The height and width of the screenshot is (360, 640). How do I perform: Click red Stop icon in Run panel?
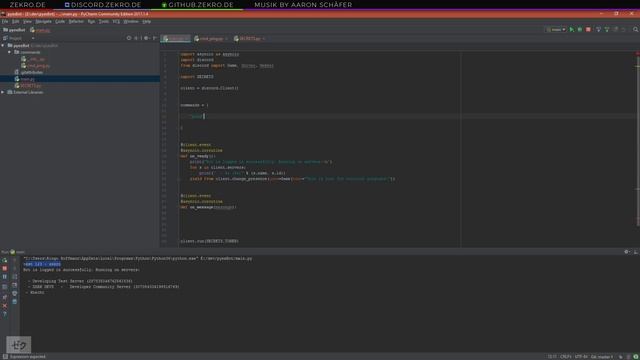(x=4, y=268)
